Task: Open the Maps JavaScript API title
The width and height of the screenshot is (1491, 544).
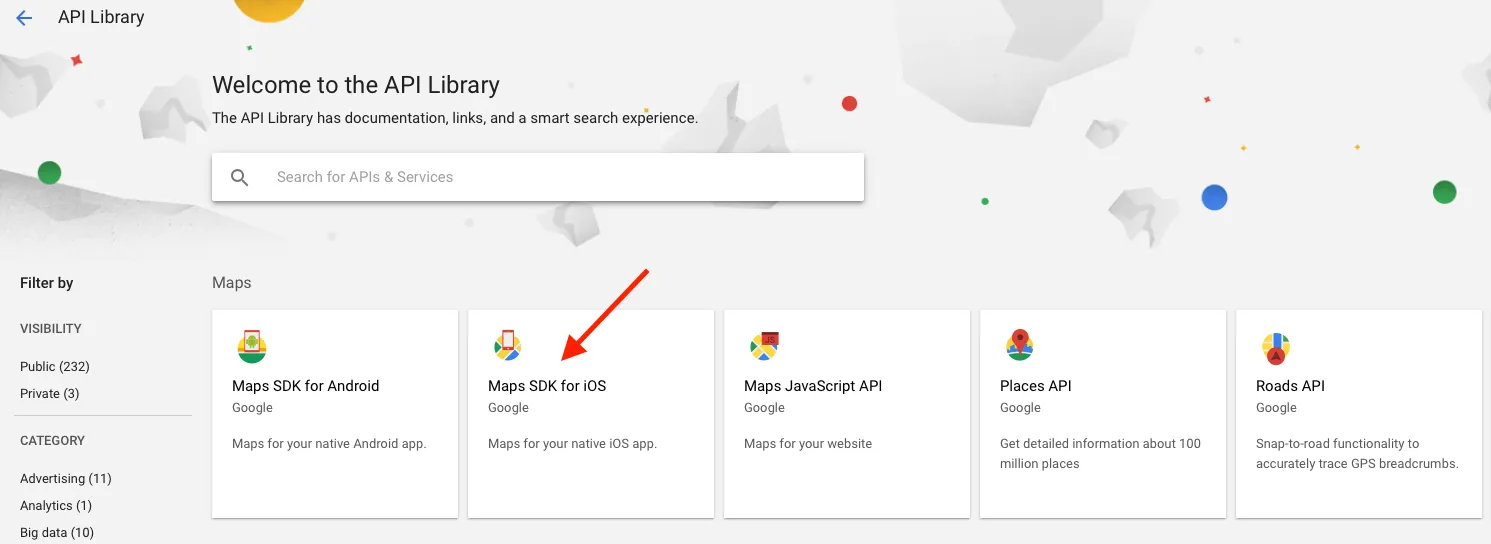Action: point(813,386)
